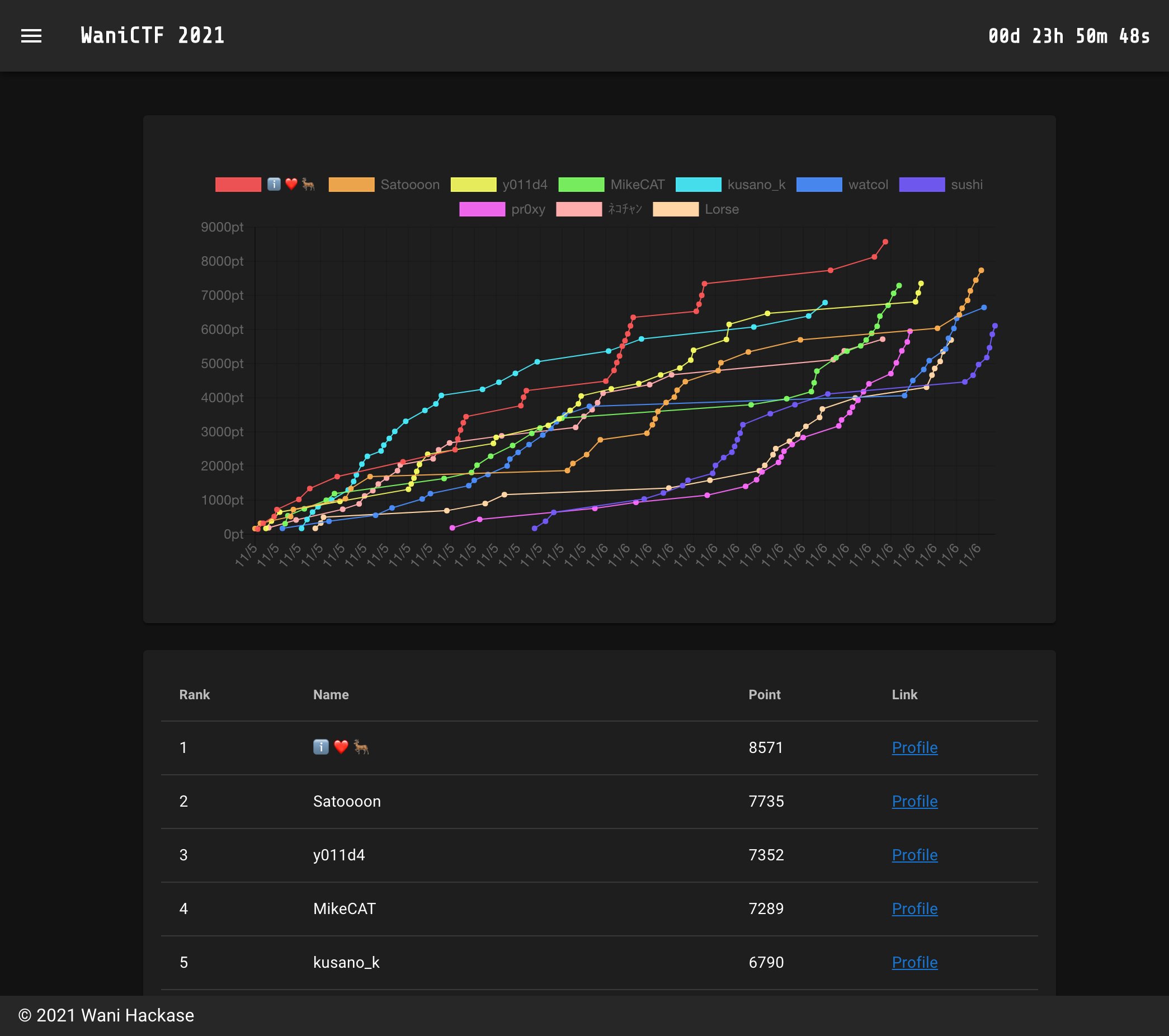Open MikeCAT's Profile link

[914, 909]
